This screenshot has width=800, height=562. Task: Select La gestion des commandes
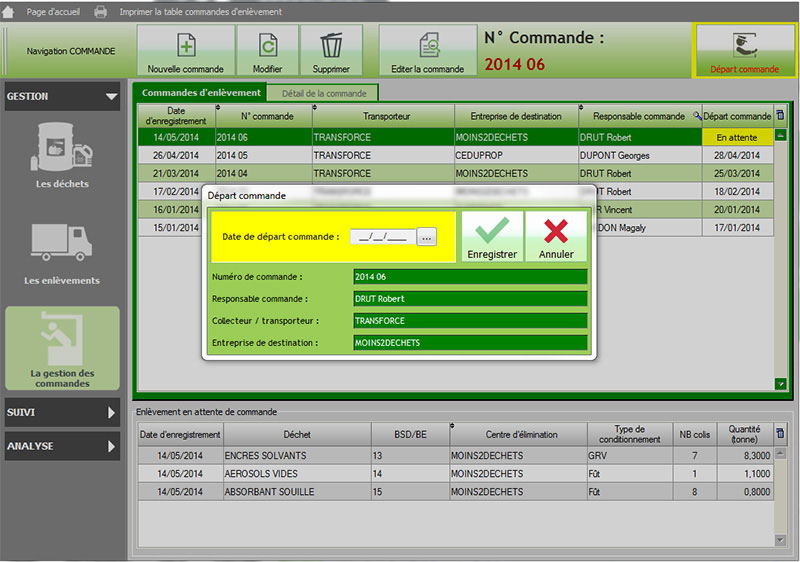(x=62, y=348)
